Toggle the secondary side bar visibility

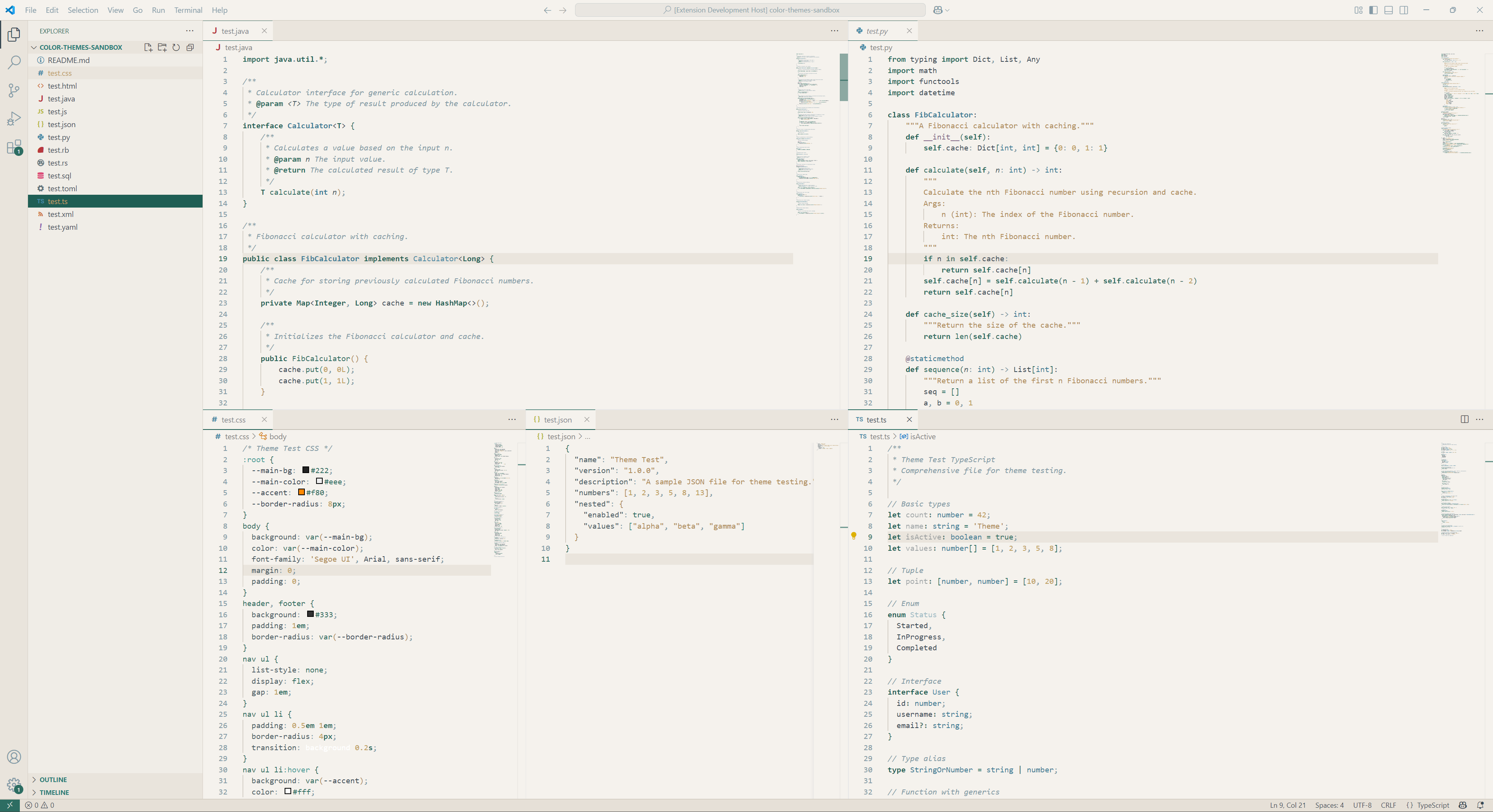pyautogui.click(x=1403, y=10)
